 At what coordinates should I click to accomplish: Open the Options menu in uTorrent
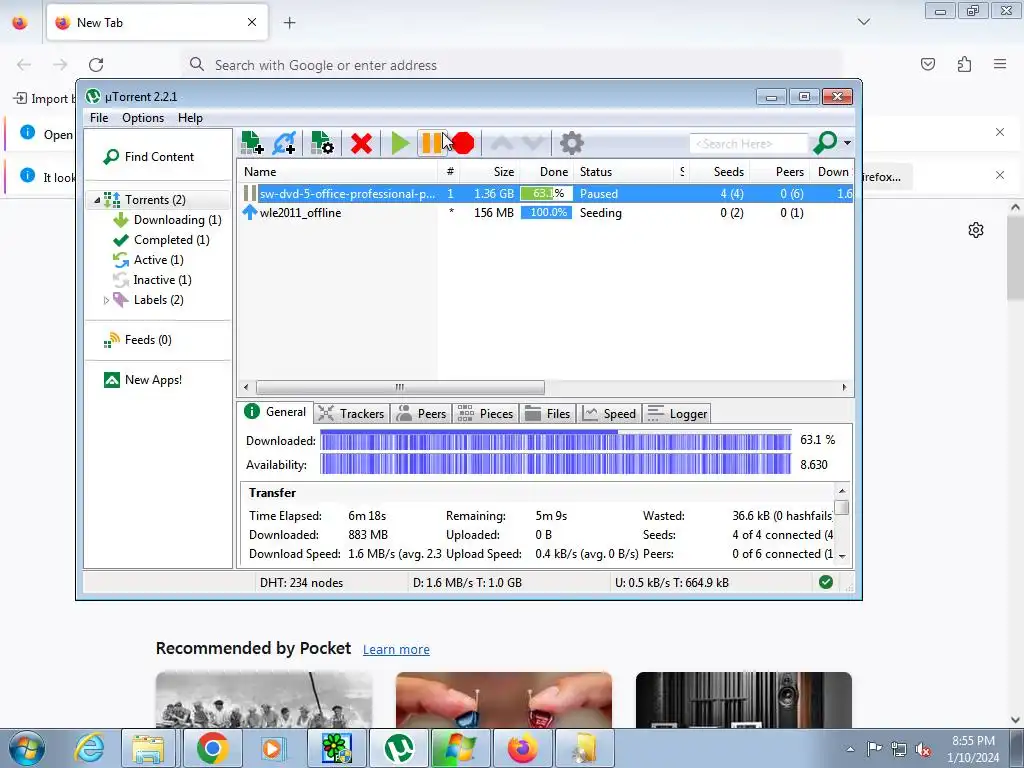pos(143,118)
